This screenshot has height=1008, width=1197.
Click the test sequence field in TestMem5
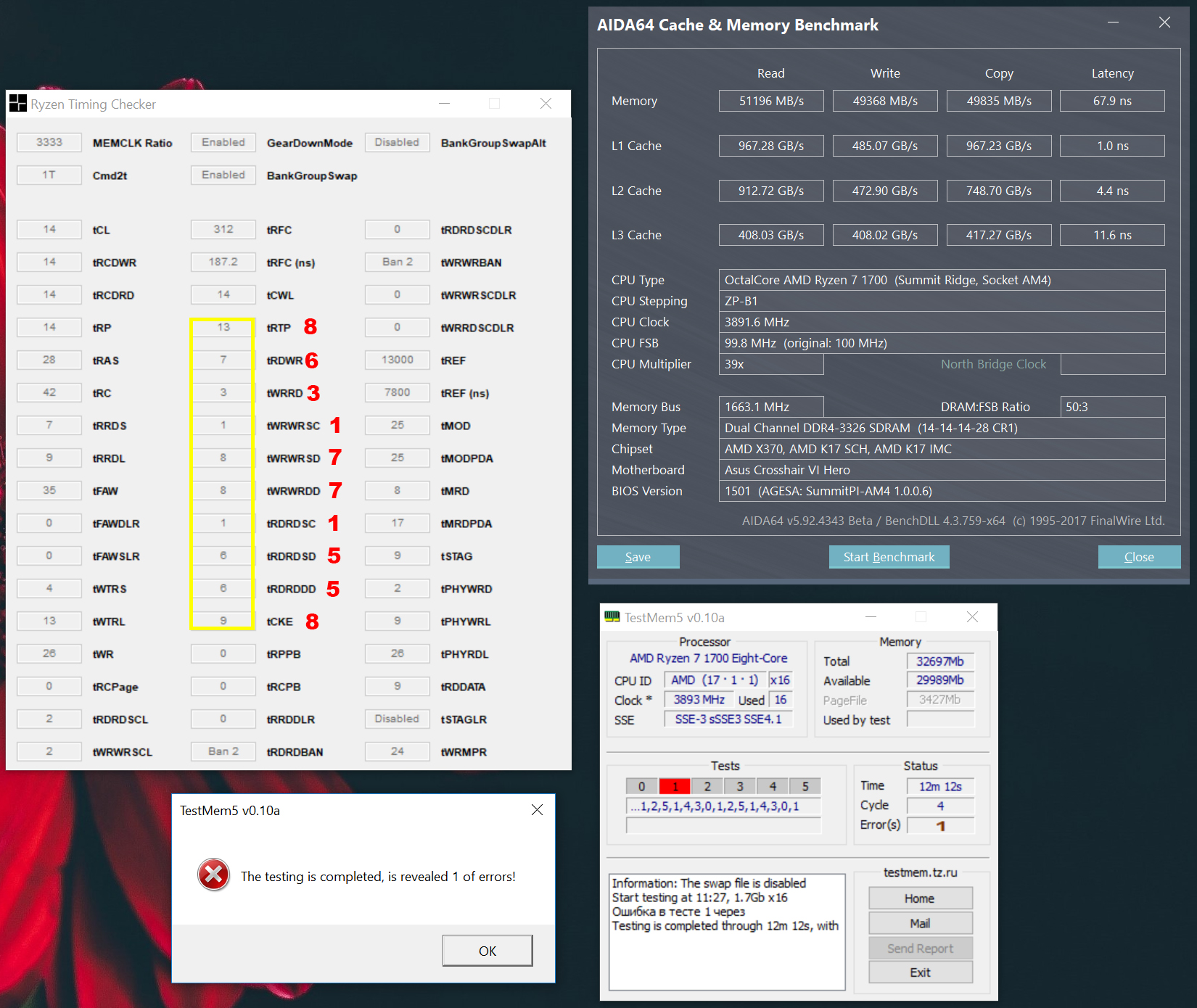click(723, 806)
